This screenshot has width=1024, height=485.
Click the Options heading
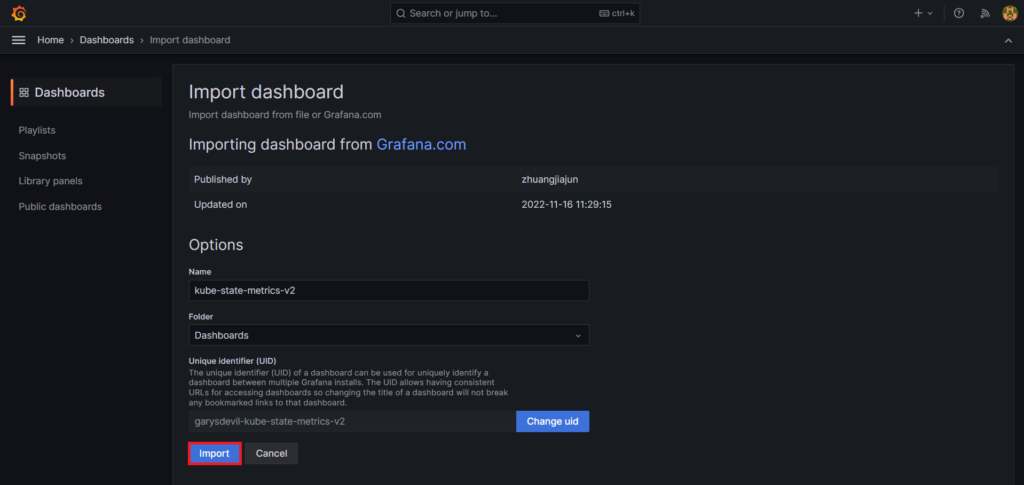point(216,245)
